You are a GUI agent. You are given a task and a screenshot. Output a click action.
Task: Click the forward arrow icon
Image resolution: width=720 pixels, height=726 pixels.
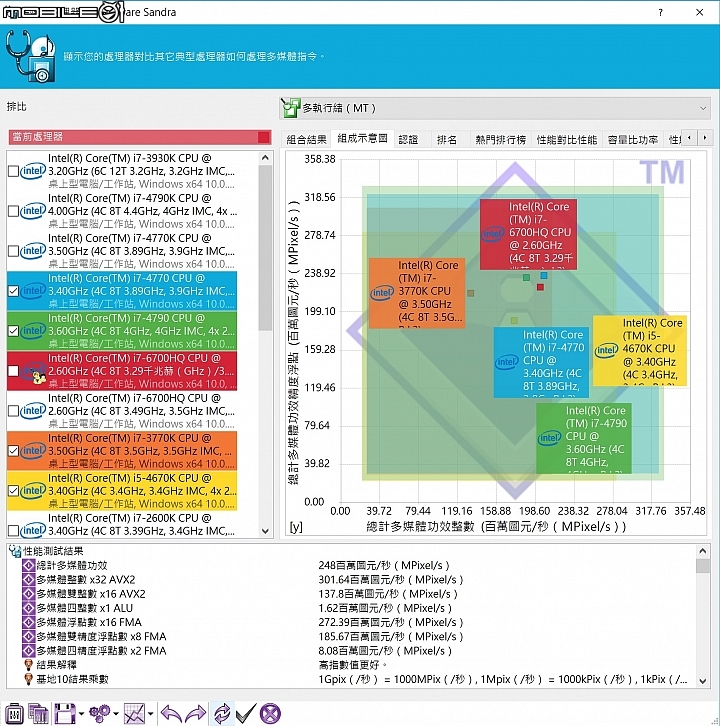coord(196,713)
